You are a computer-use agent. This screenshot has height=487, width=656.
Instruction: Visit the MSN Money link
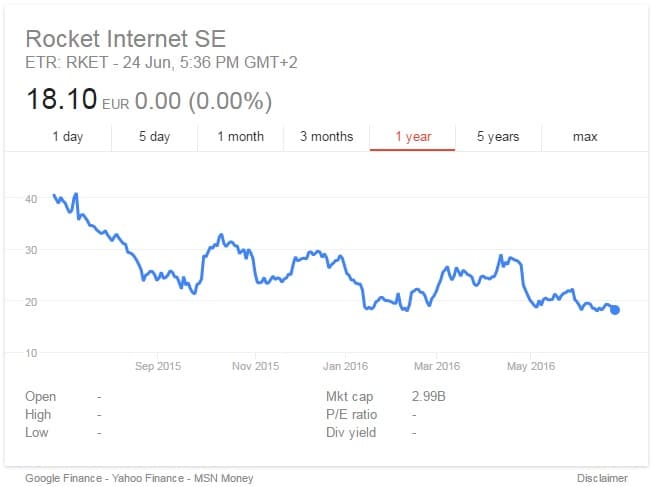pyautogui.click(x=223, y=478)
